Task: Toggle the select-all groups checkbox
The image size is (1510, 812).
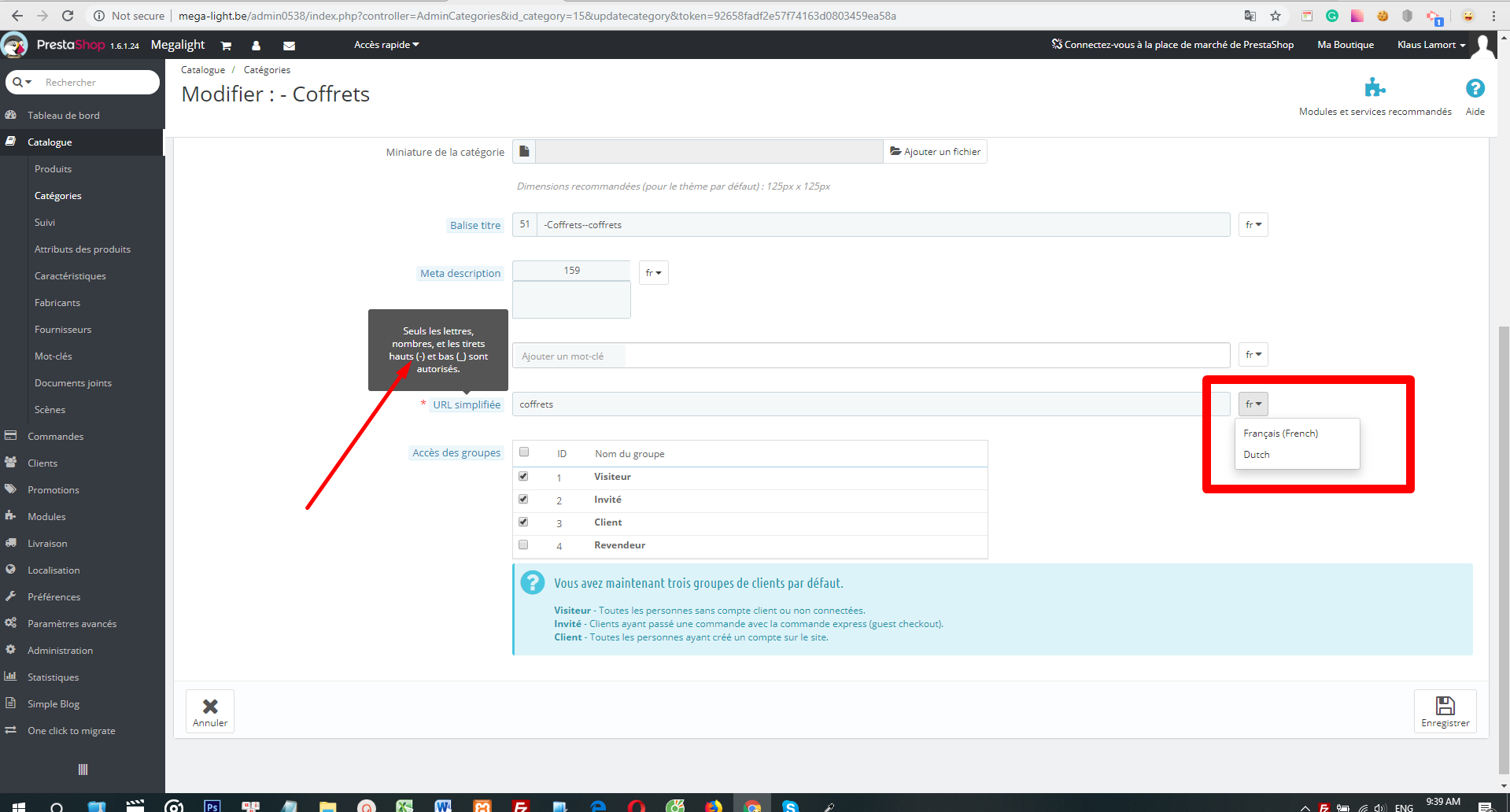Action: click(x=524, y=452)
